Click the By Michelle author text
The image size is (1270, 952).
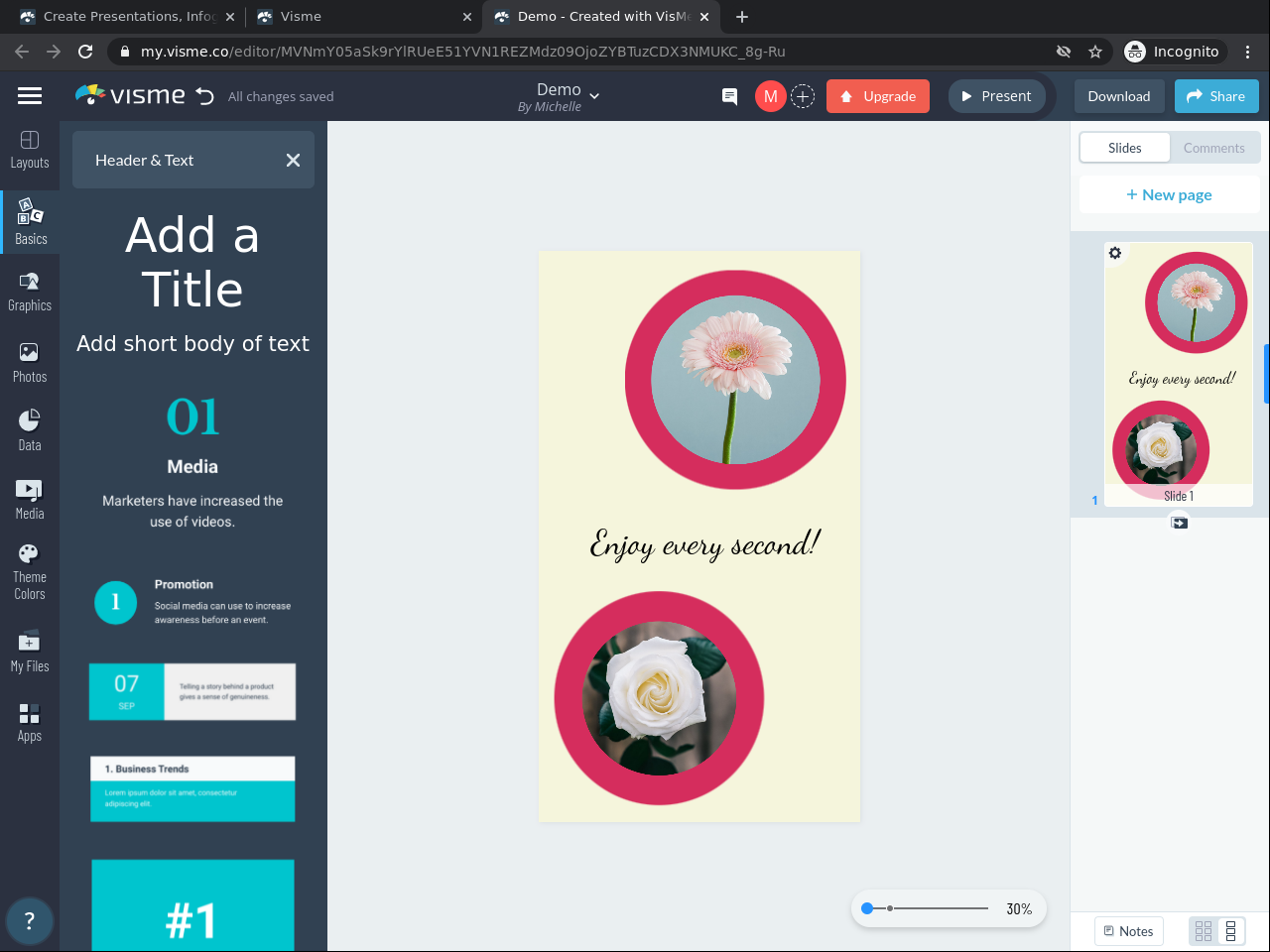[x=550, y=107]
